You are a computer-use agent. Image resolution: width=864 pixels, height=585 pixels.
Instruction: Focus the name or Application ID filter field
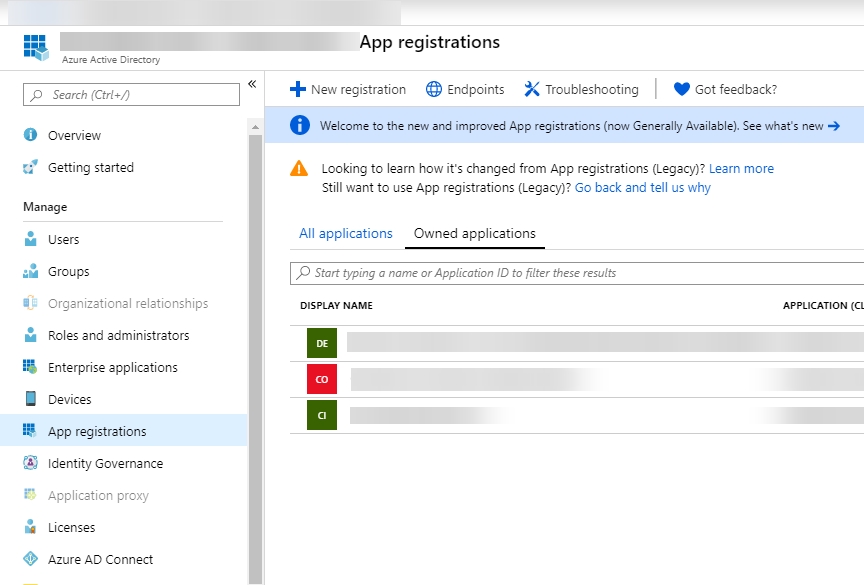pyautogui.click(x=577, y=273)
